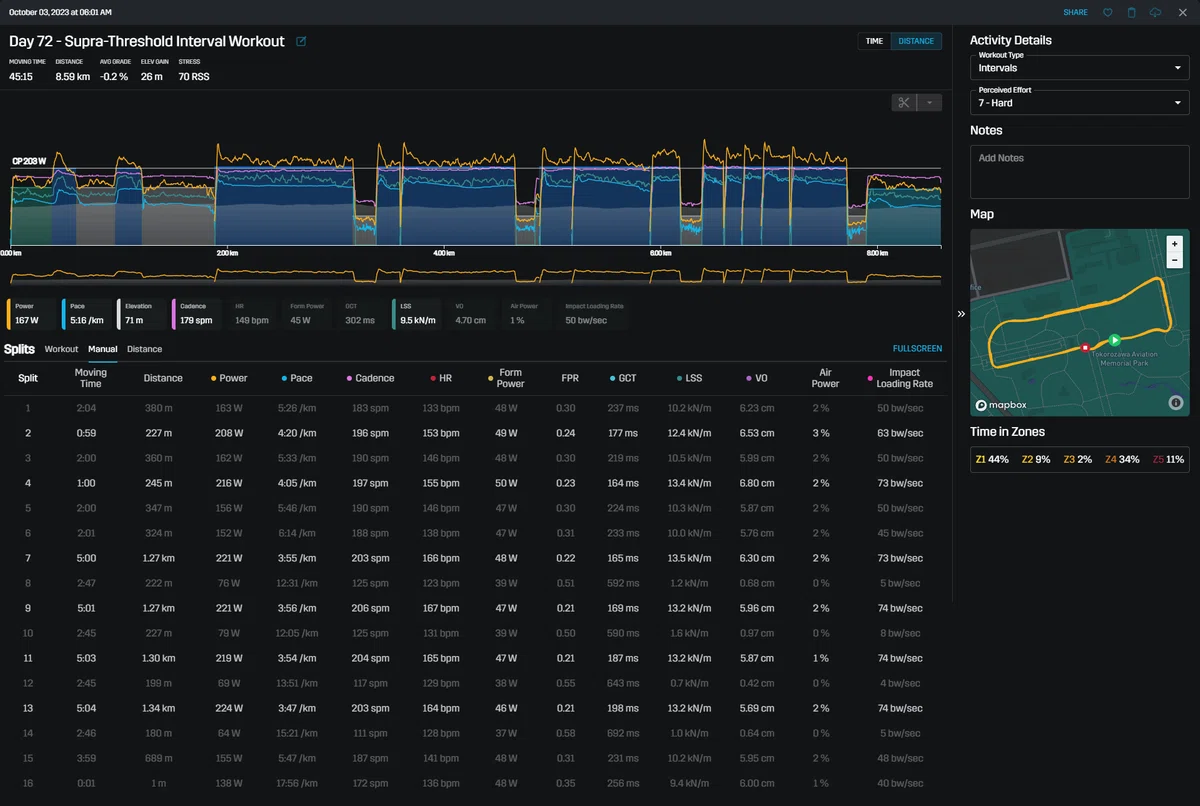Expand the arrow next to scissors tool
The image size is (1200, 806).
pyautogui.click(x=930, y=102)
